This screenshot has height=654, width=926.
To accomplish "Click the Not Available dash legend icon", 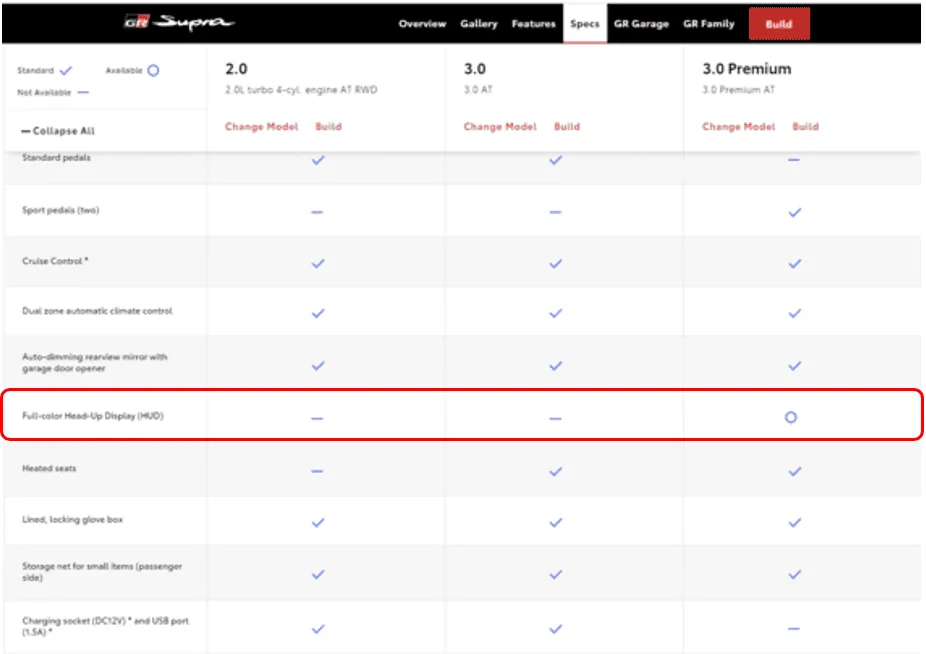I will [83, 92].
